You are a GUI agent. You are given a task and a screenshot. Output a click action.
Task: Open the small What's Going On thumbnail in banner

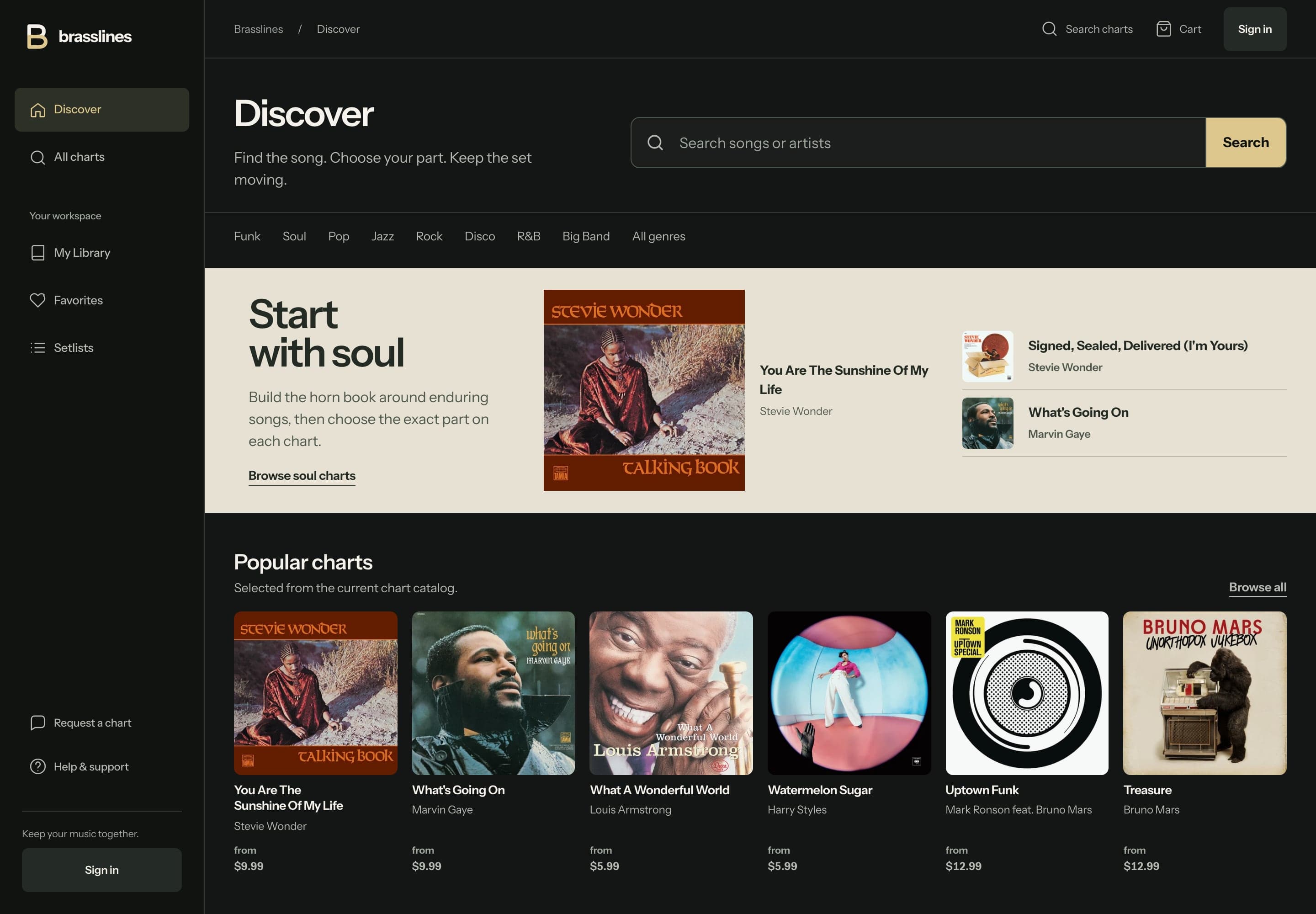[x=987, y=423]
